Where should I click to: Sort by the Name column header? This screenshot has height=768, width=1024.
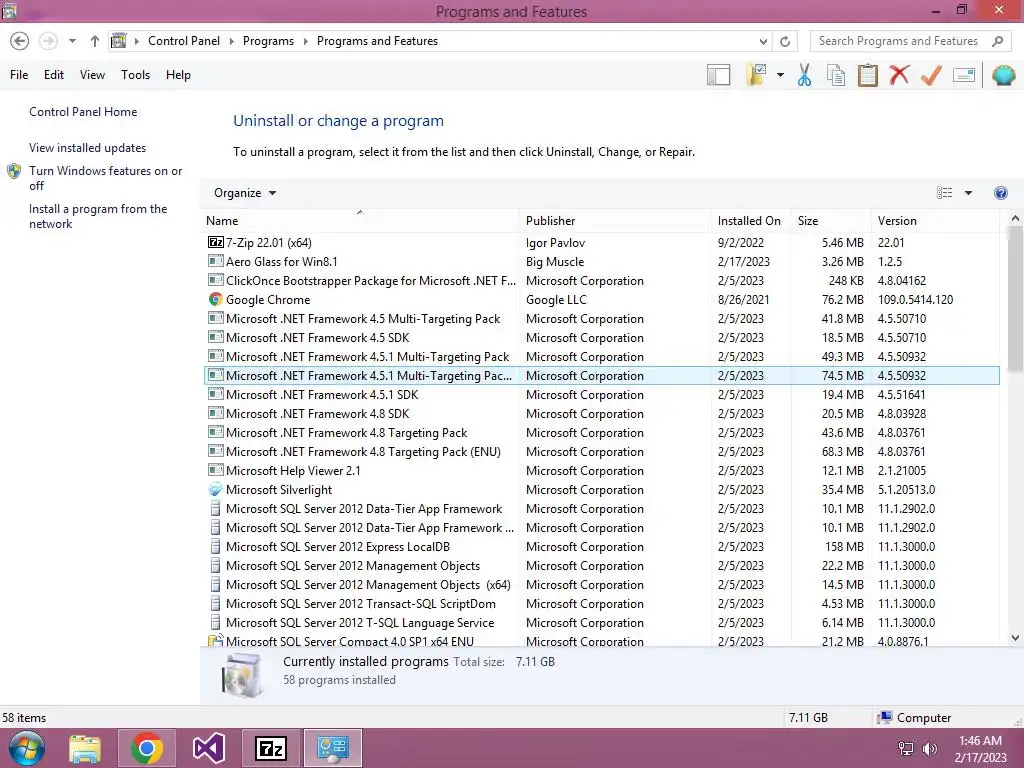tap(360, 221)
